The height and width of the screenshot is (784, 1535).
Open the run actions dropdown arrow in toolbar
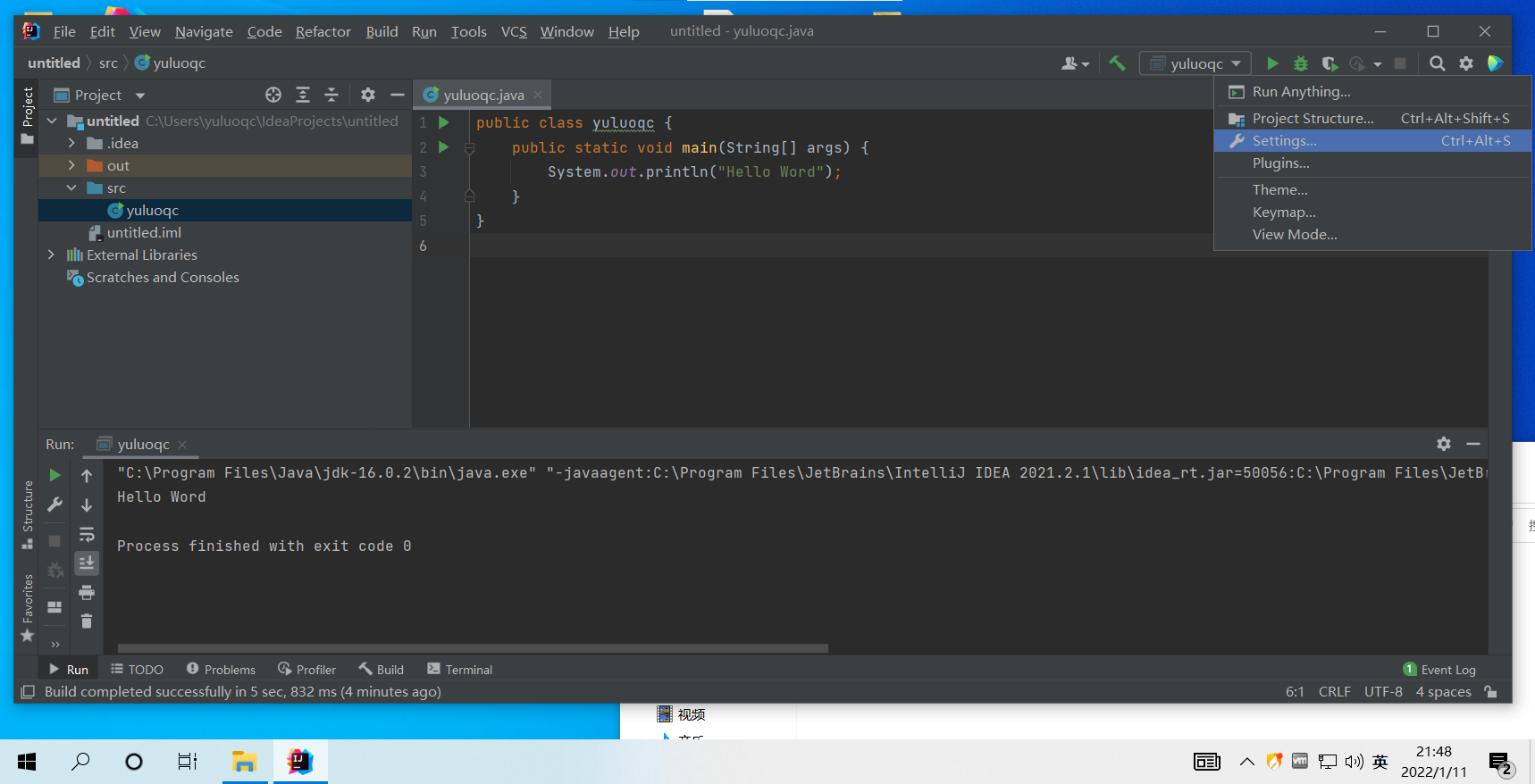[1378, 64]
